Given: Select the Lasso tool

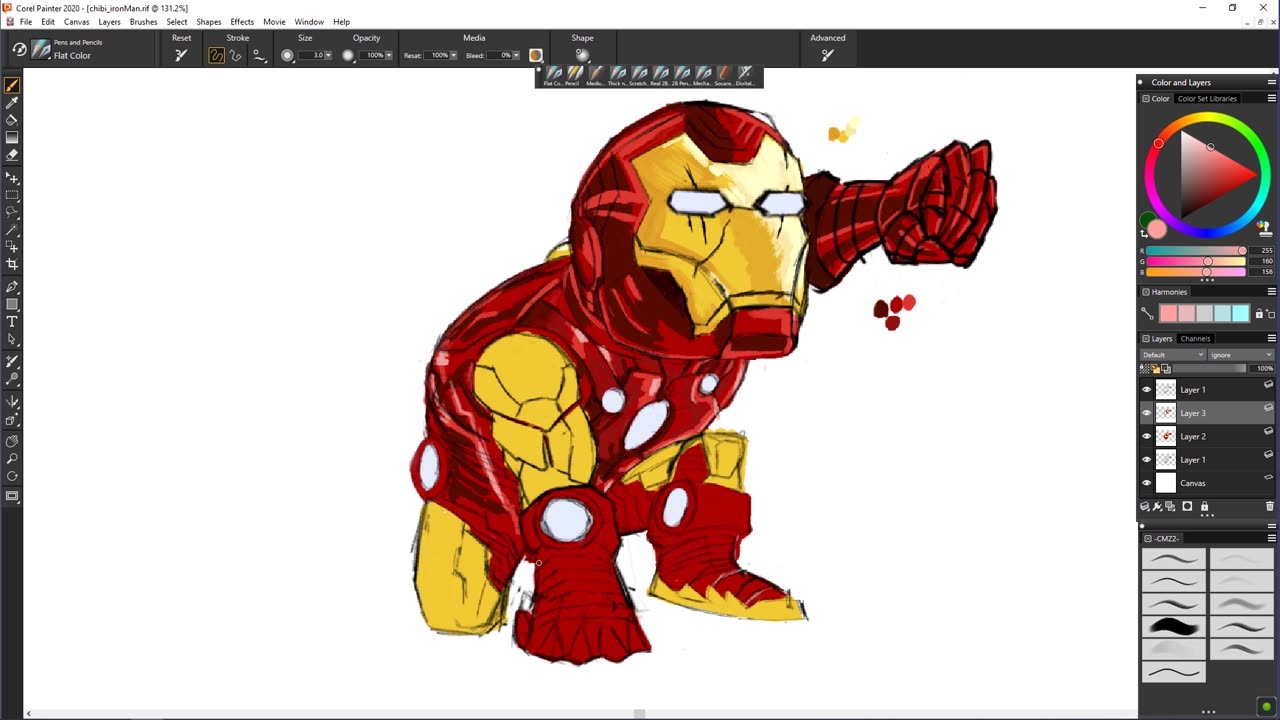Looking at the screenshot, I should click(12, 212).
